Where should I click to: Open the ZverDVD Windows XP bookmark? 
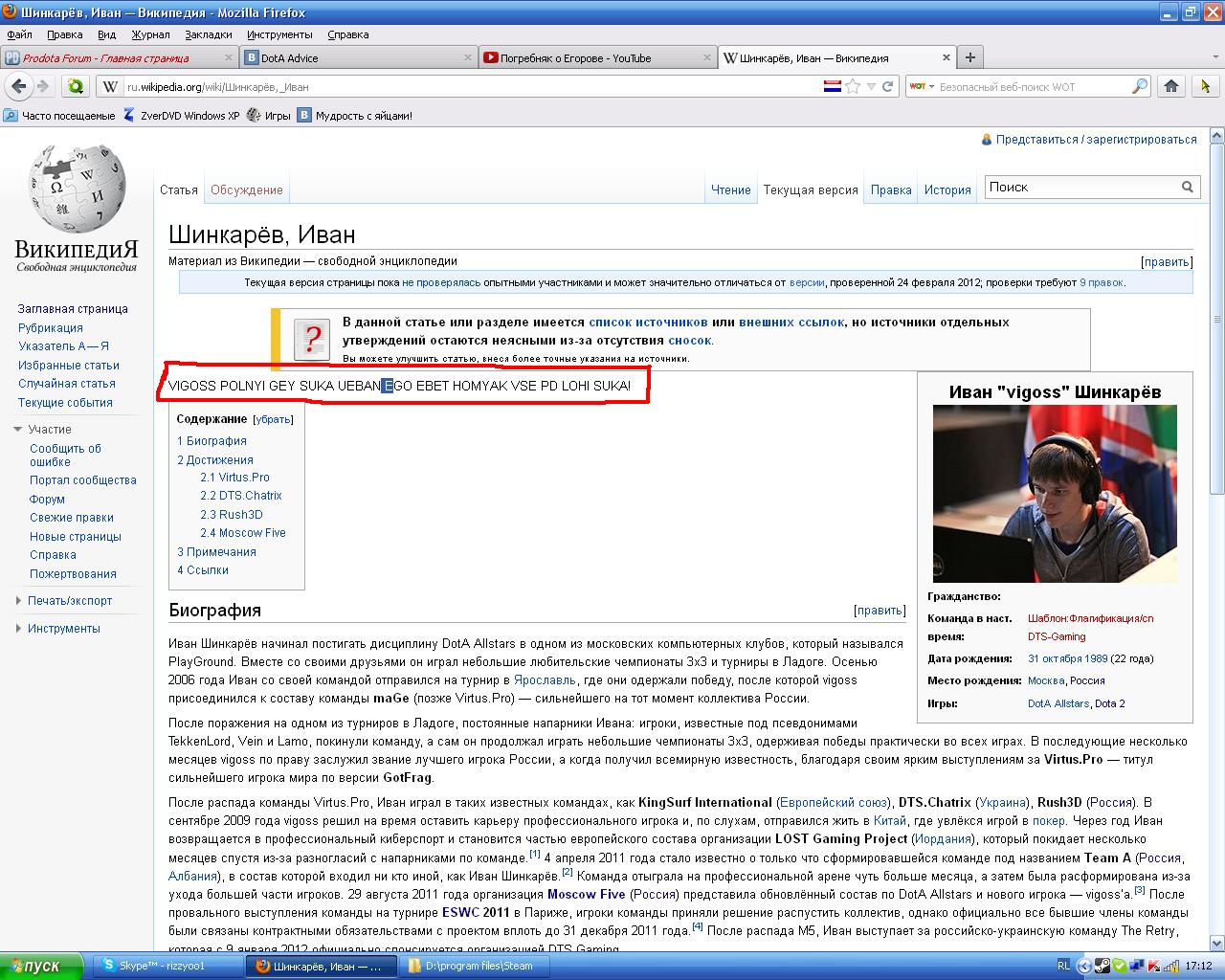pyautogui.click(x=181, y=116)
